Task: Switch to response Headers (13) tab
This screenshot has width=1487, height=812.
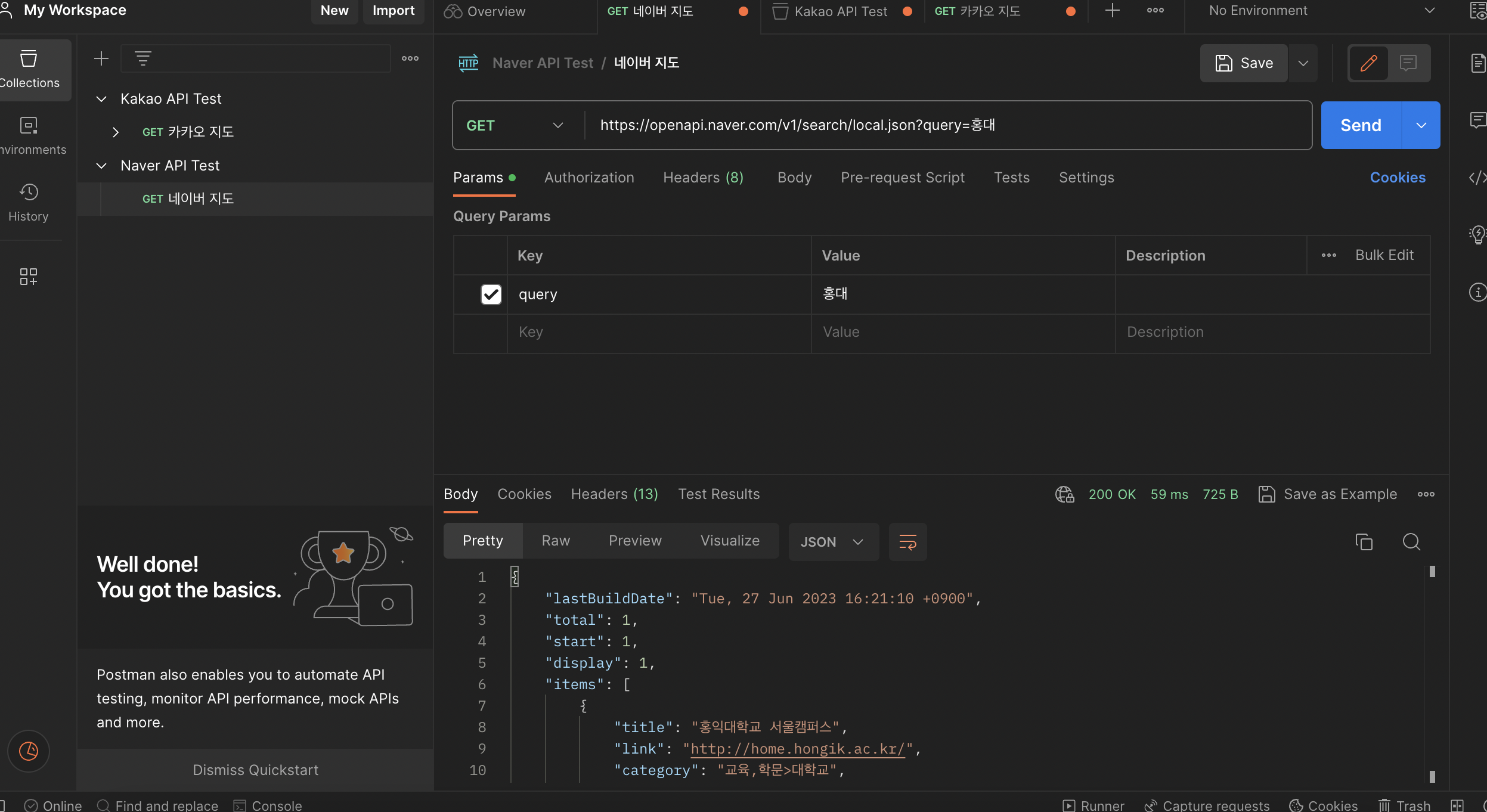Action: 614,494
